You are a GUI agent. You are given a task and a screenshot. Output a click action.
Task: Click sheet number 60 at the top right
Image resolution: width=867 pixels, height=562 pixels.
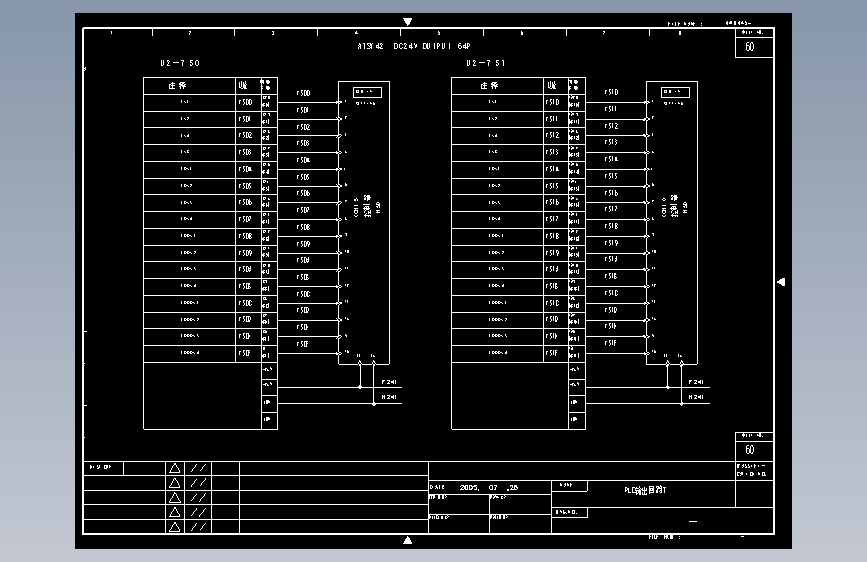[750, 47]
